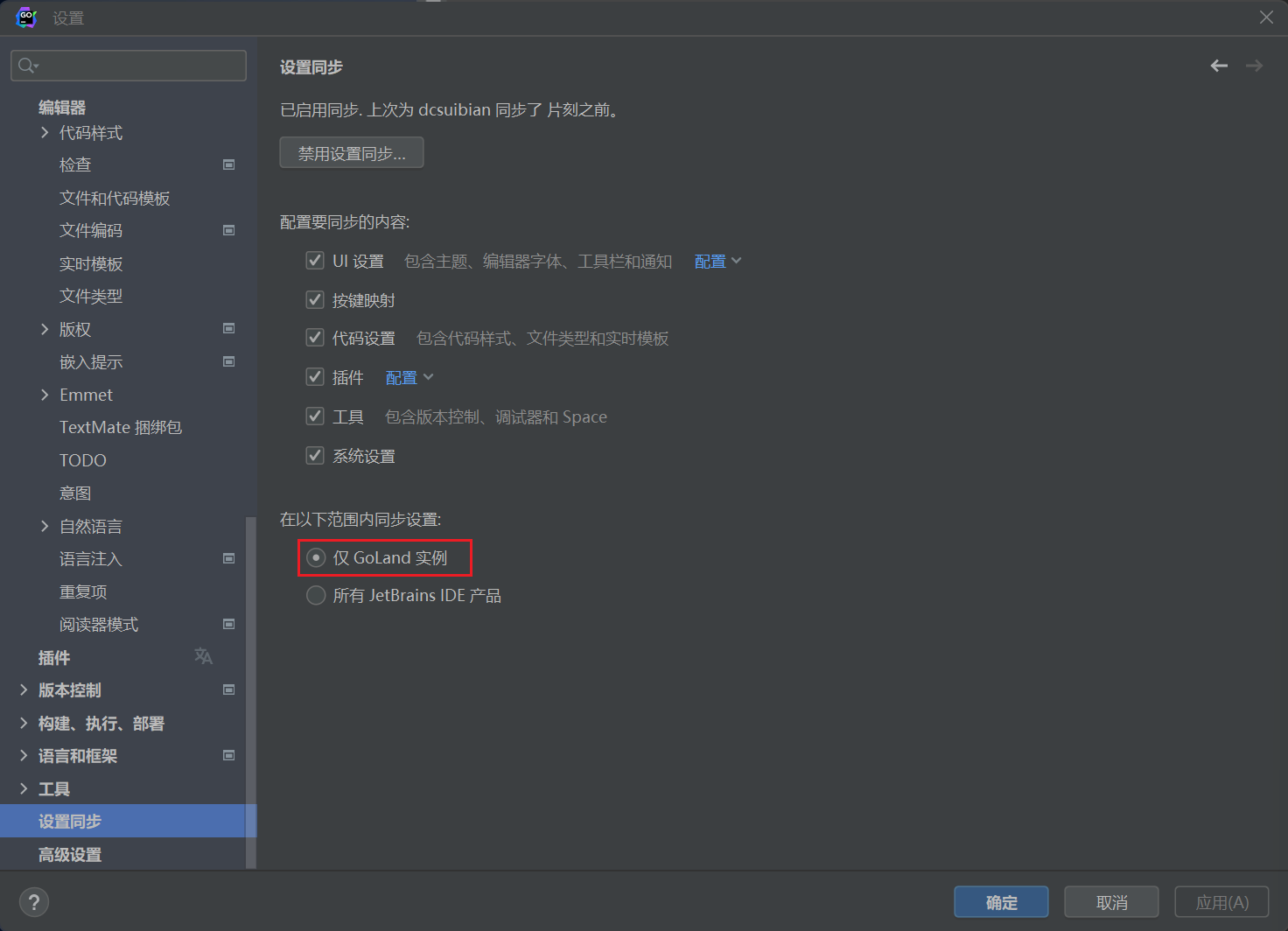The image size is (1288, 931).
Task: Click the translate icon beside 插件
Action: [203, 656]
